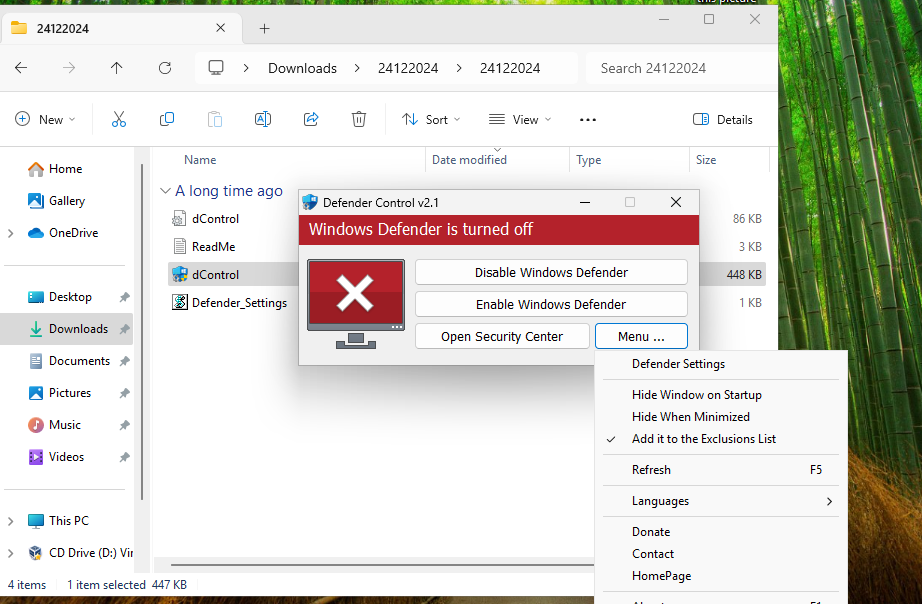922x604 pixels.
Task: Go up one folder level arrow
Action: (116, 68)
